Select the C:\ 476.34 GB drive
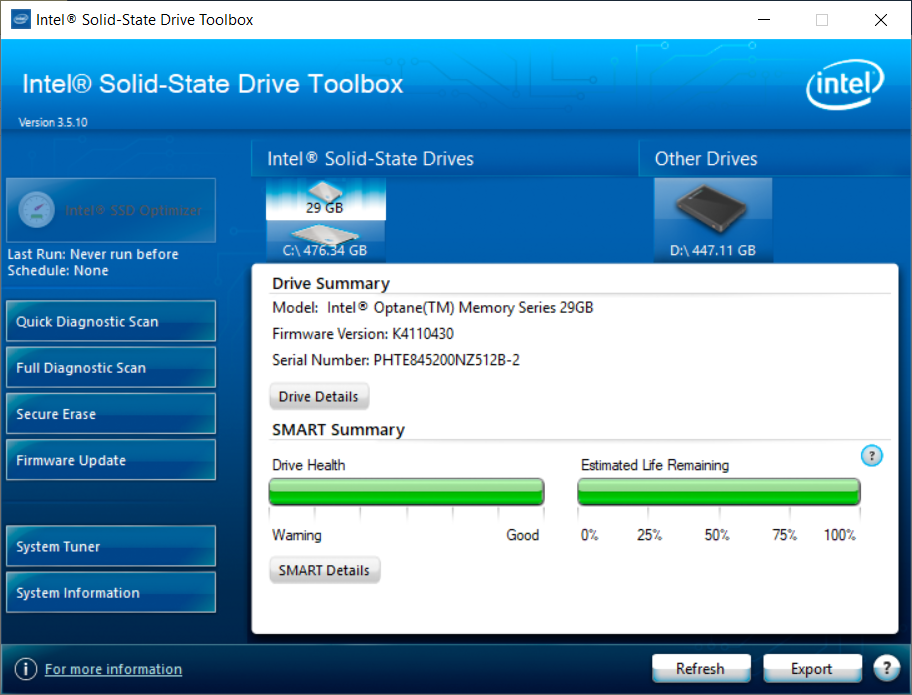The image size is (912, 695). [326, 241]
